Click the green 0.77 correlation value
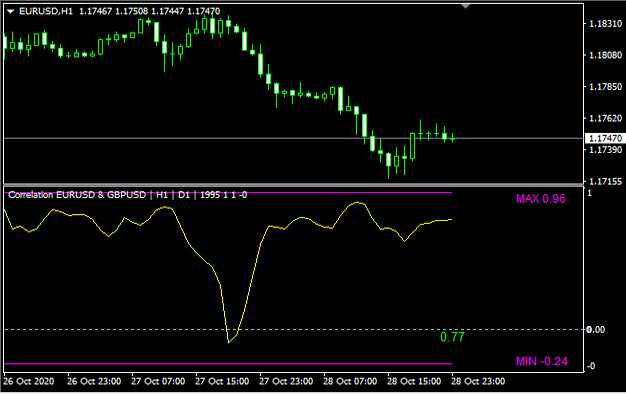626x394 pixels. pyautogui.click(x=452, y=337)
